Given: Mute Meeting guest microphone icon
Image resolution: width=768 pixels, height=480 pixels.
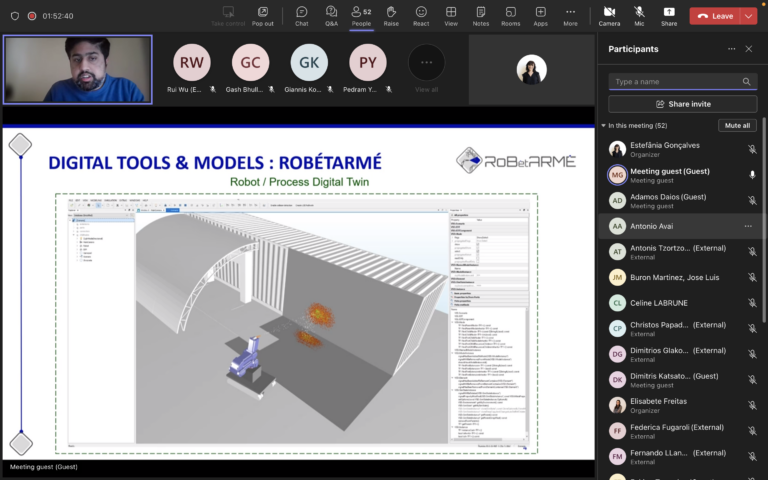Looking at the screenshot, I should [x=752, y=175].
